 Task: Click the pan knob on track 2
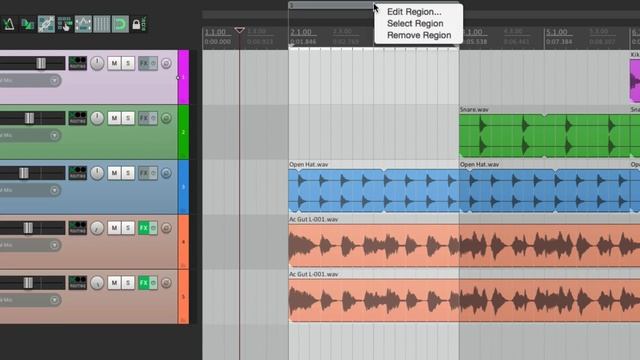click(97, 118)
